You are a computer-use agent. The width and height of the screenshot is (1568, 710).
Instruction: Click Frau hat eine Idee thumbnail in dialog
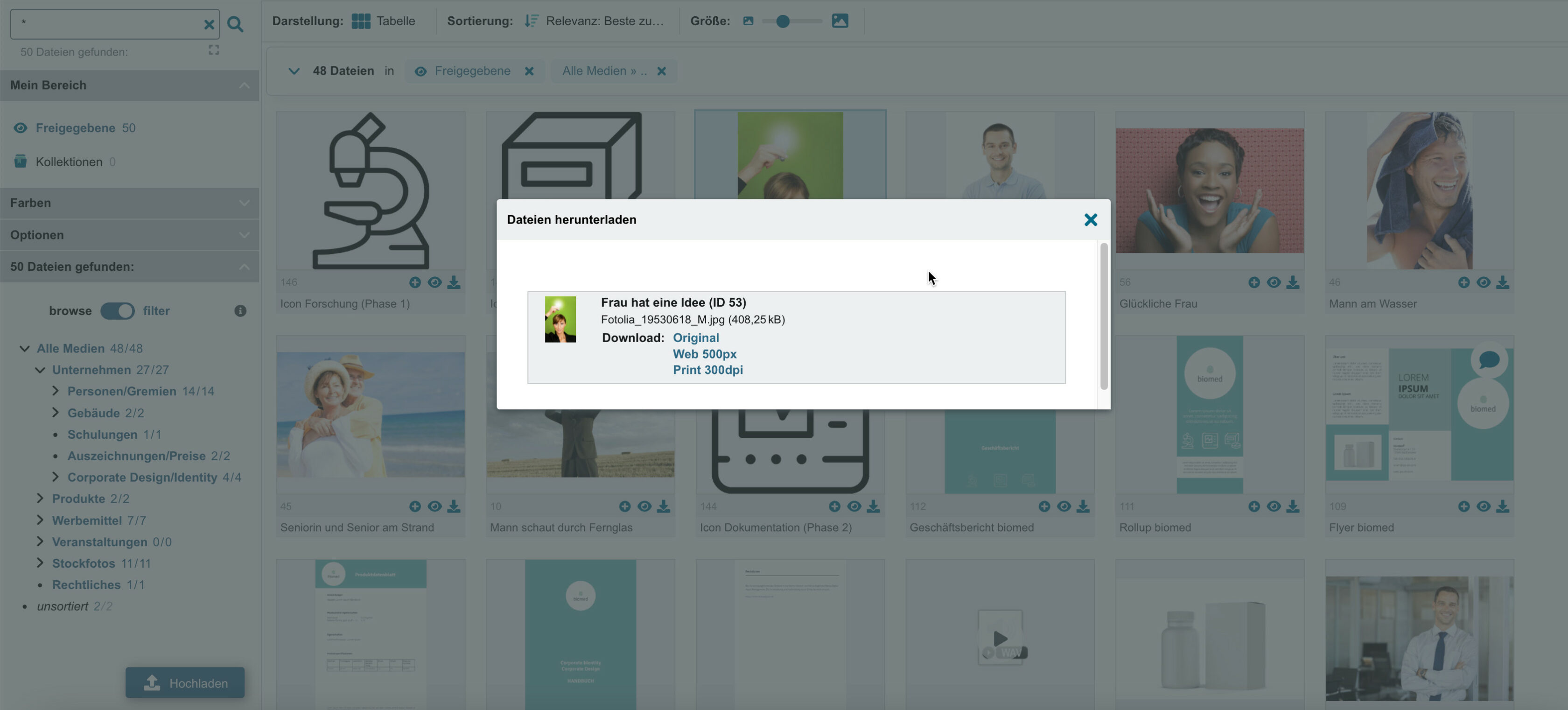click(560, 320)
